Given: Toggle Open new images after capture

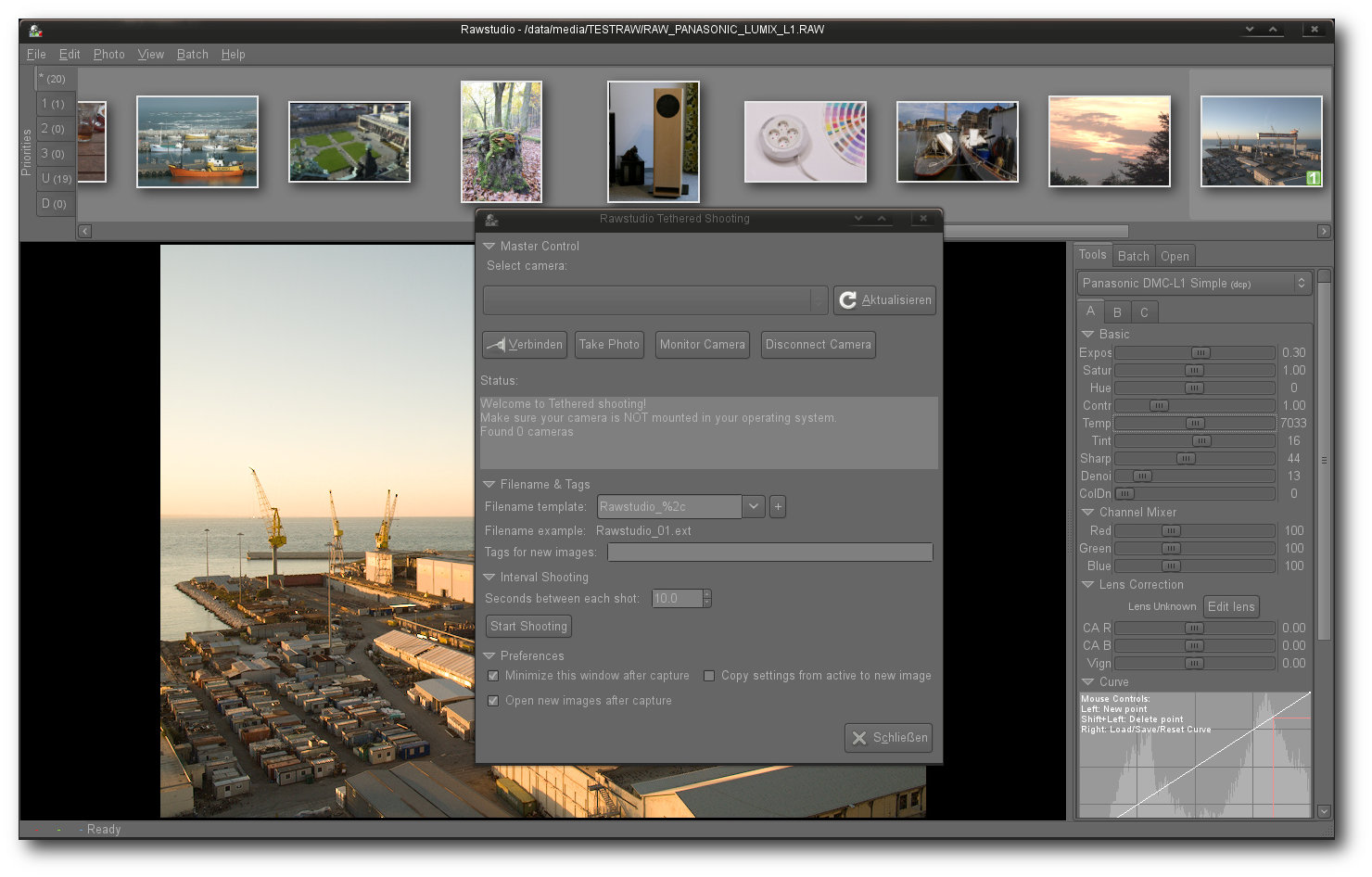Looking at the screenshot, I should (x=493, y=701).
